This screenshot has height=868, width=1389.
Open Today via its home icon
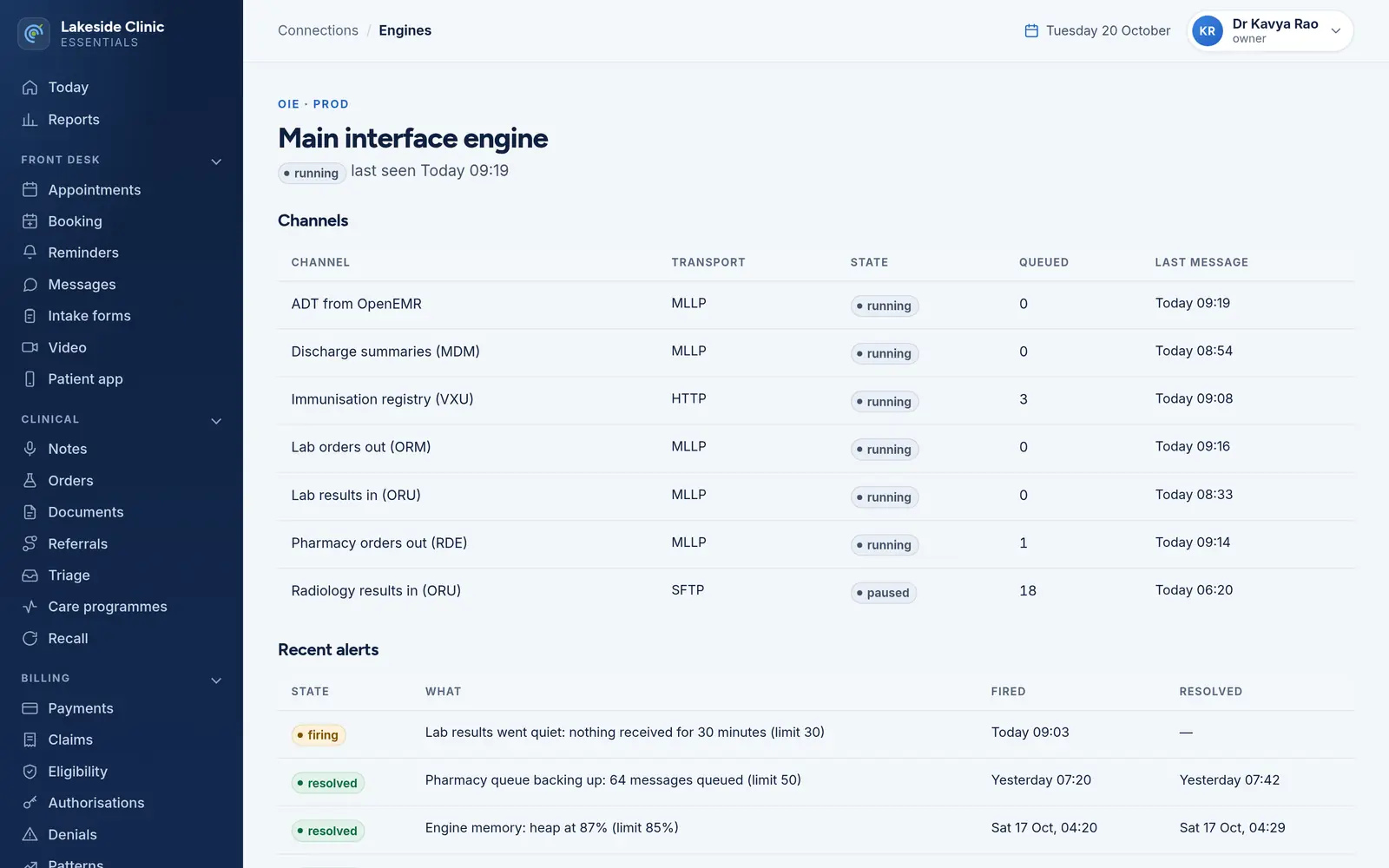point(30,88)
